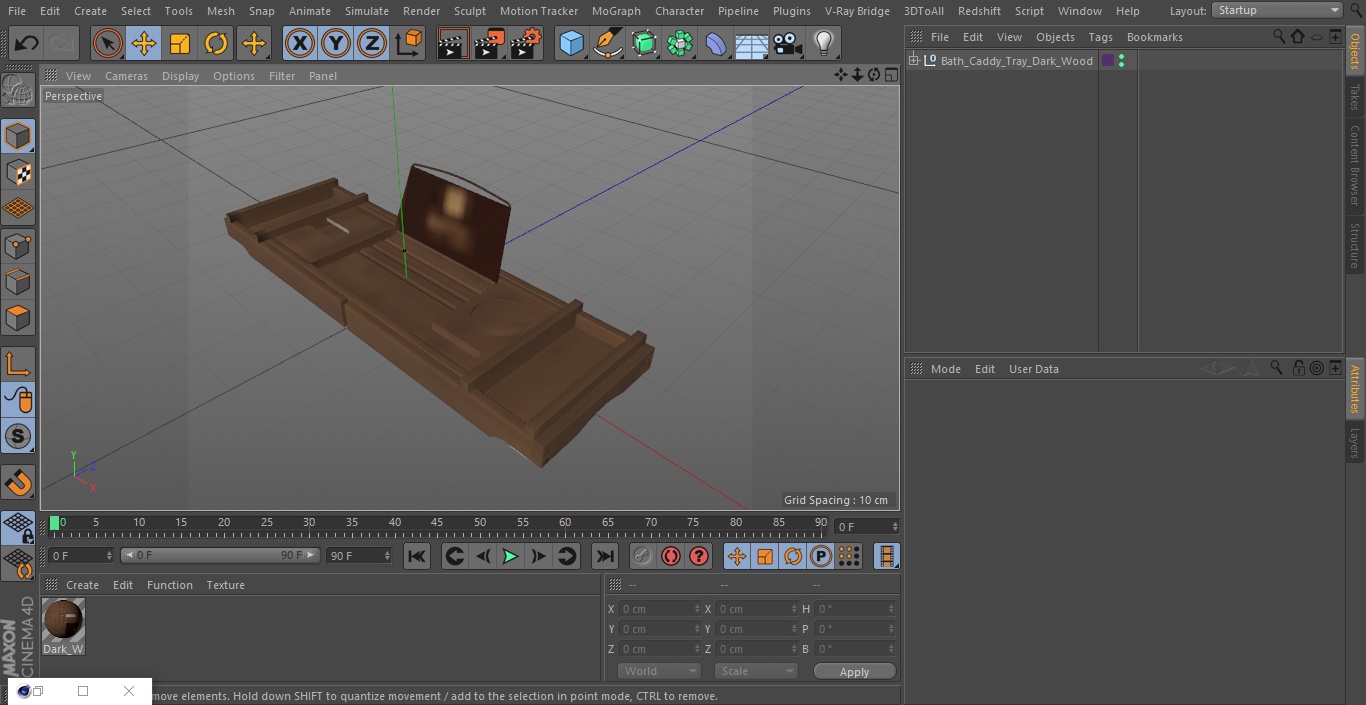This screenshot has width=1366, height=705.
Task: Switch to Texture mode
Action: point(19,172)
